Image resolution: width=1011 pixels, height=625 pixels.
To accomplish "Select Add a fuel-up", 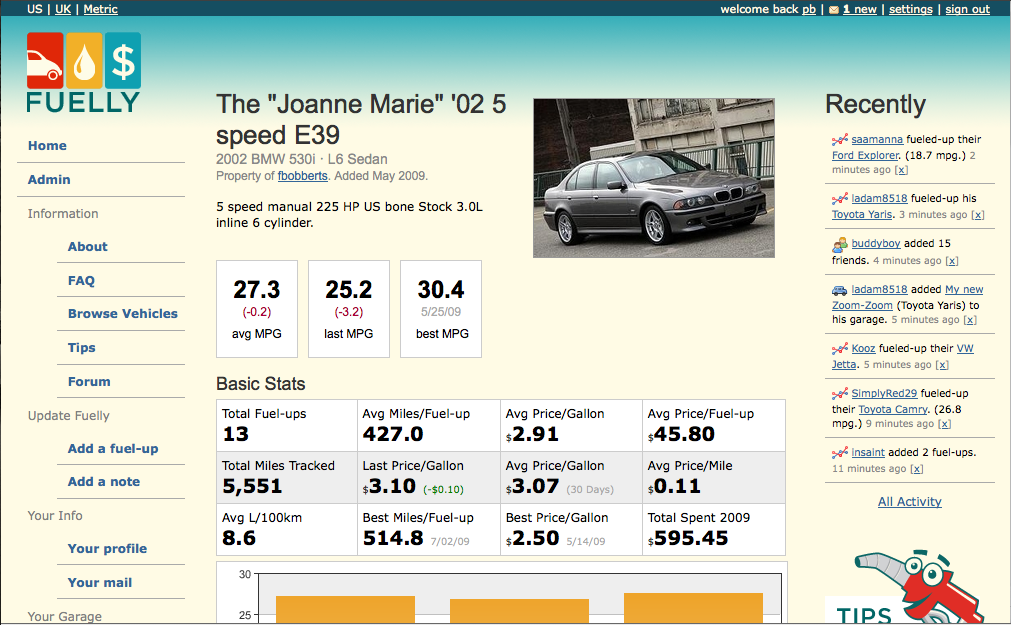I will [x=113, y=449].
